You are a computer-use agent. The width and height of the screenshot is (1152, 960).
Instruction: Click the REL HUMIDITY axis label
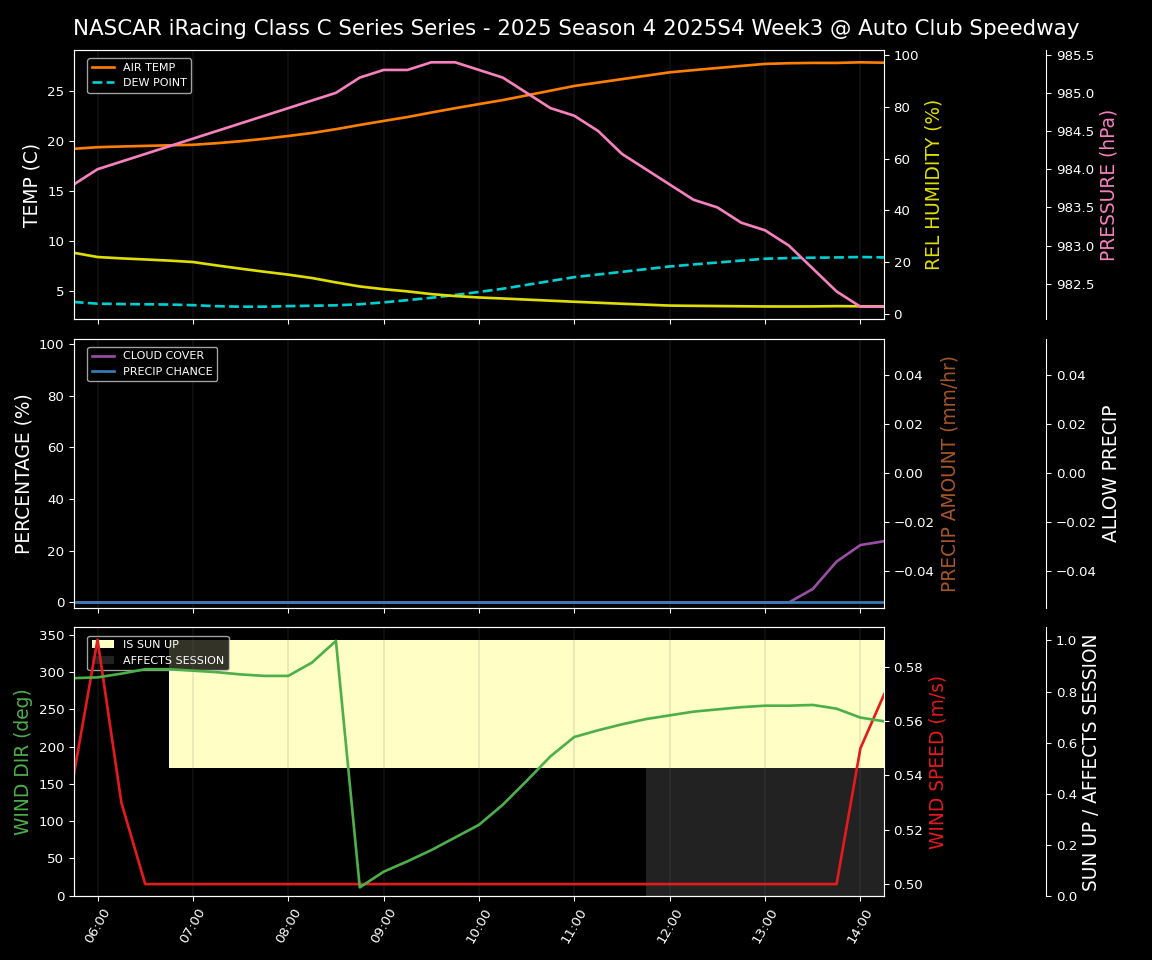[933, 183]
